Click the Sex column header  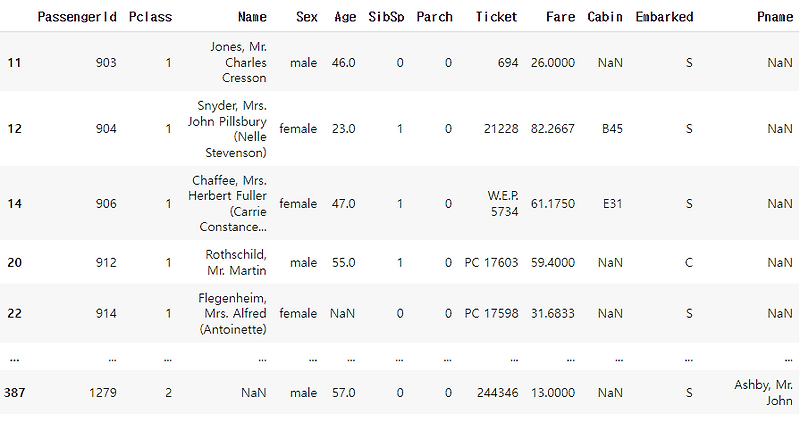point(307,17)
